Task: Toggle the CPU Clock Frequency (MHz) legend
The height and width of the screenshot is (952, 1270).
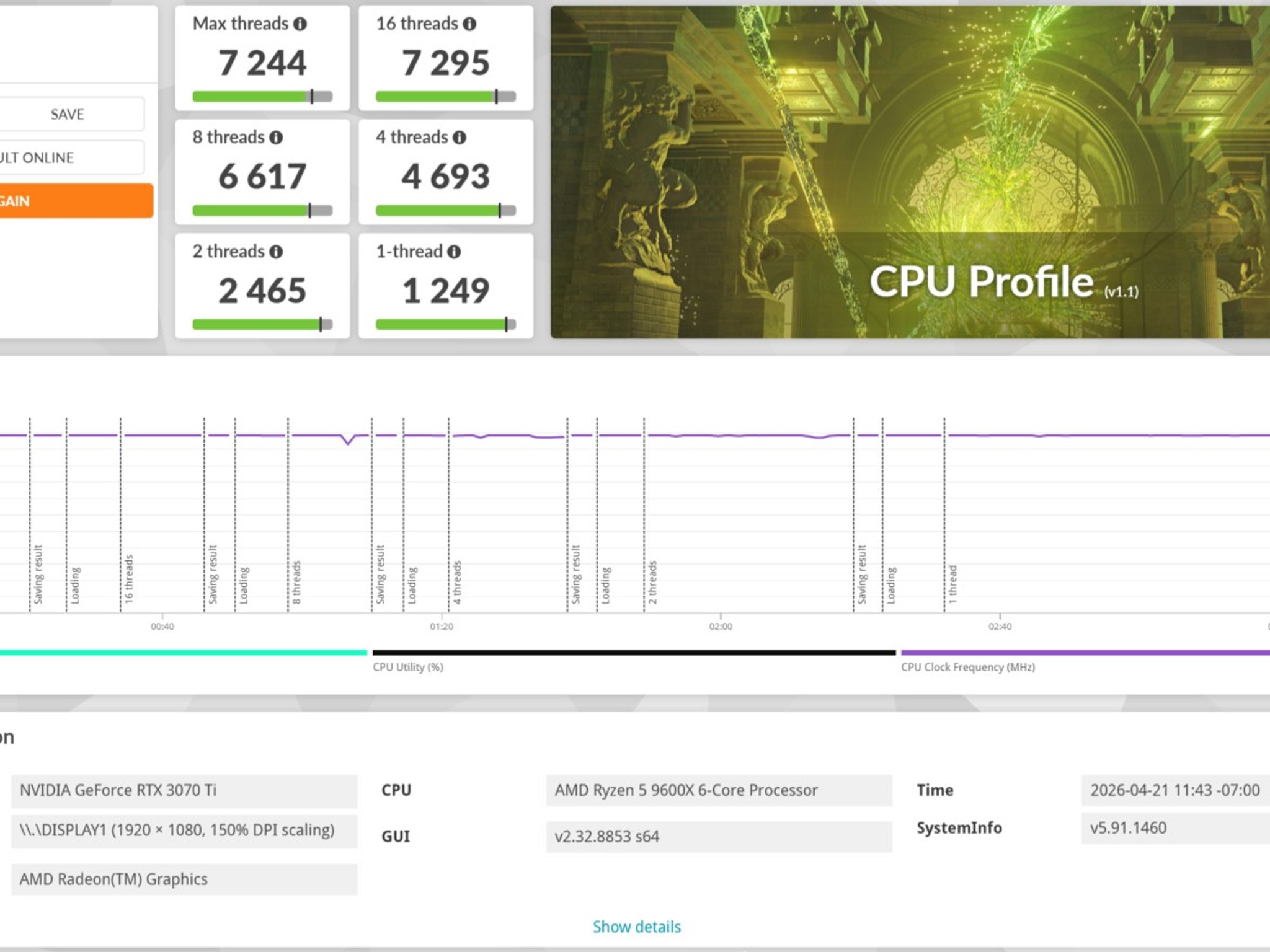Action: tap(1085, 661)
